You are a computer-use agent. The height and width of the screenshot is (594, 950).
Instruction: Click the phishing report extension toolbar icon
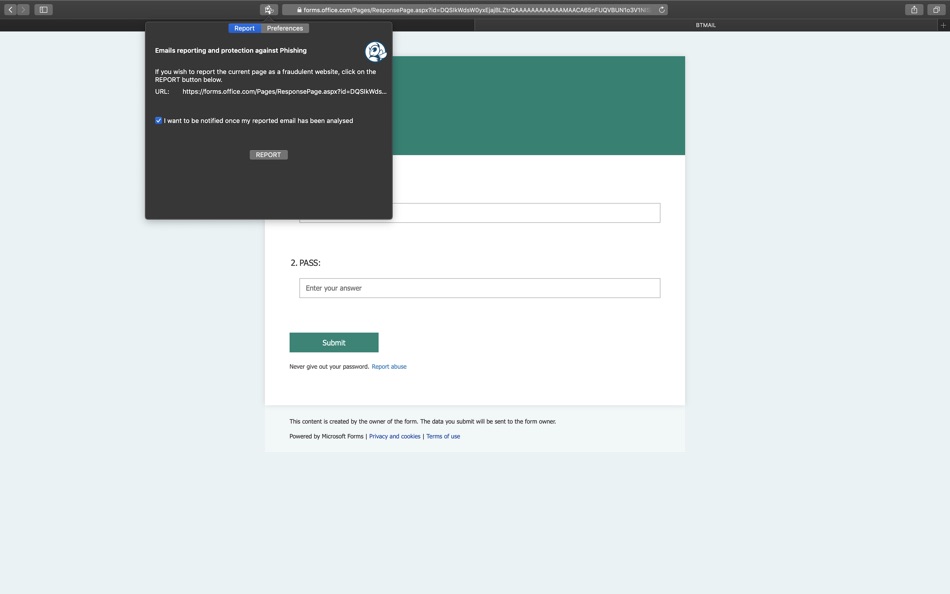click(269, 10)
